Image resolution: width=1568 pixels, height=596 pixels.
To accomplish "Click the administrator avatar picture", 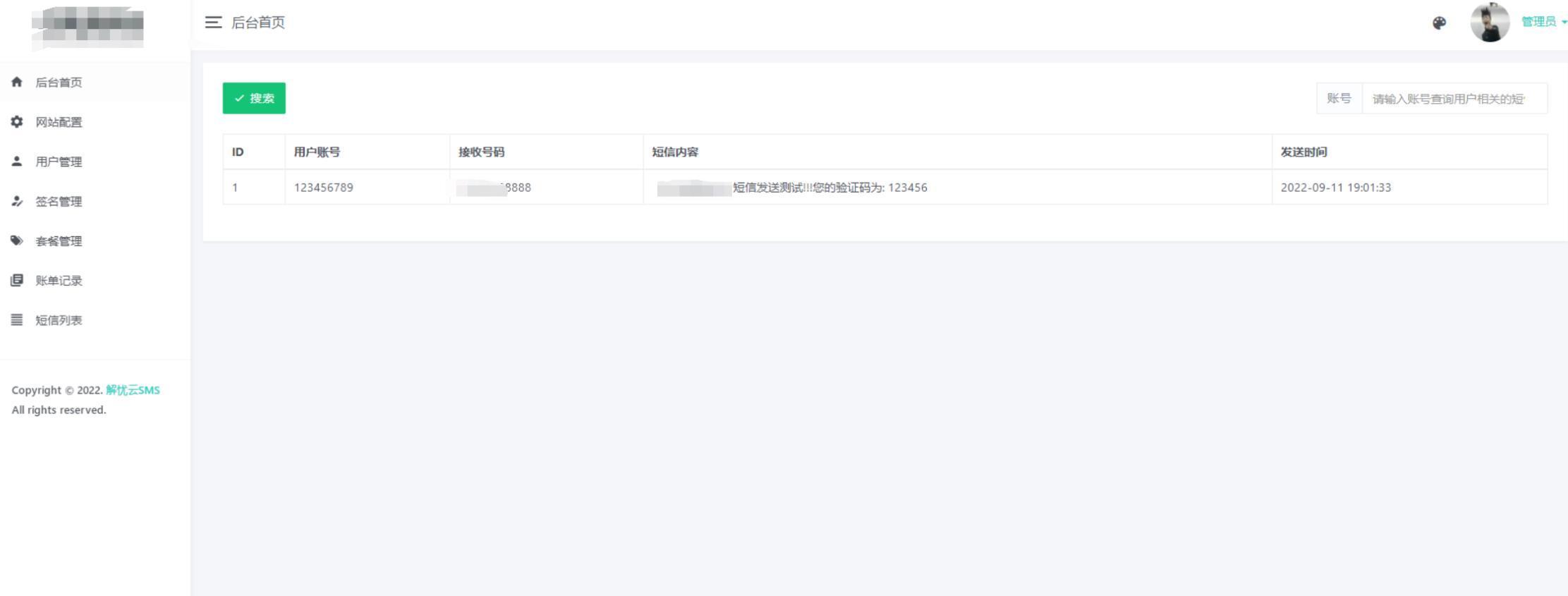I will coord(1490,22).
